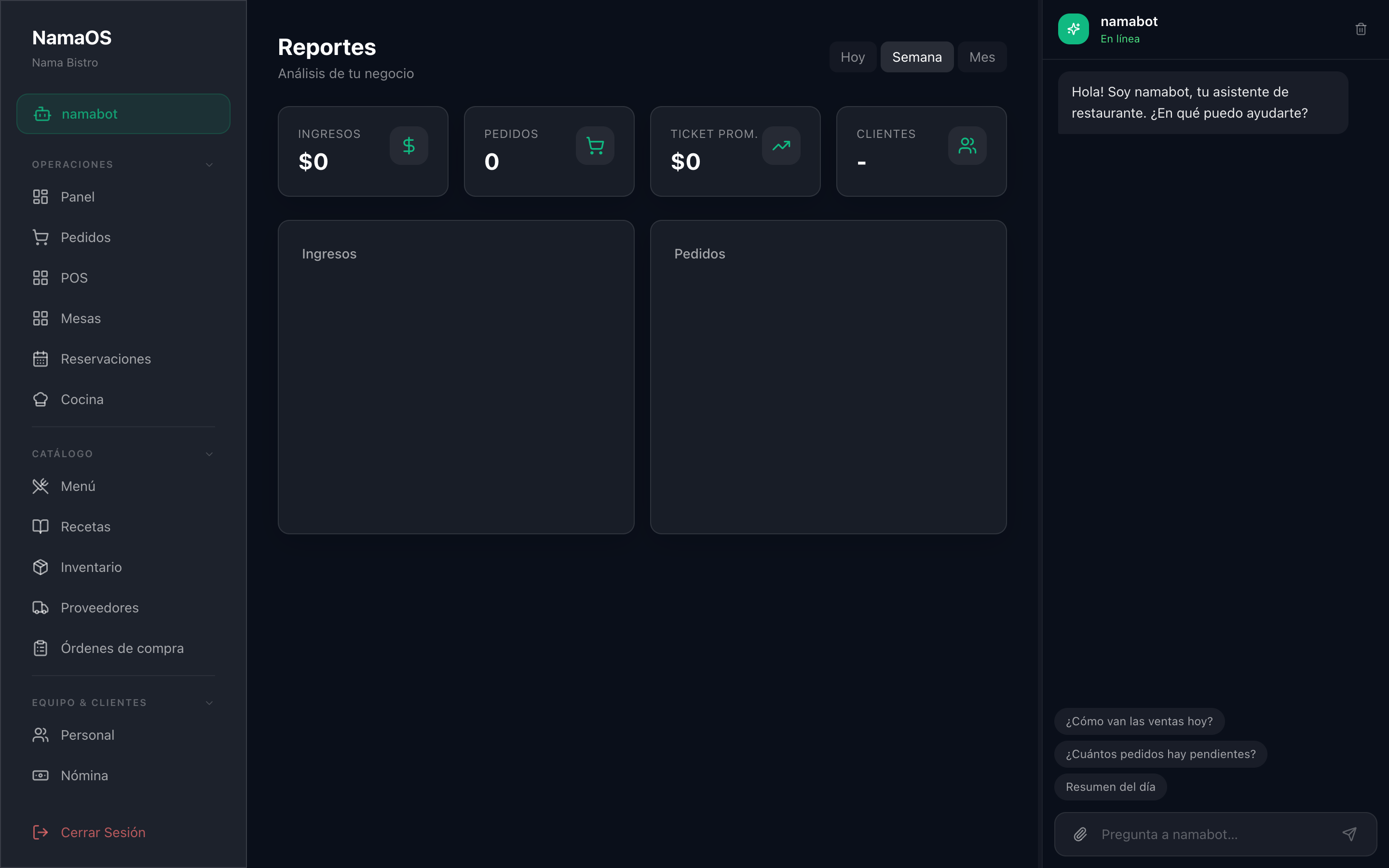1389x868 pixels.
Task: Click the Nómina banknote icon
Action: click(x=40, y=775)
